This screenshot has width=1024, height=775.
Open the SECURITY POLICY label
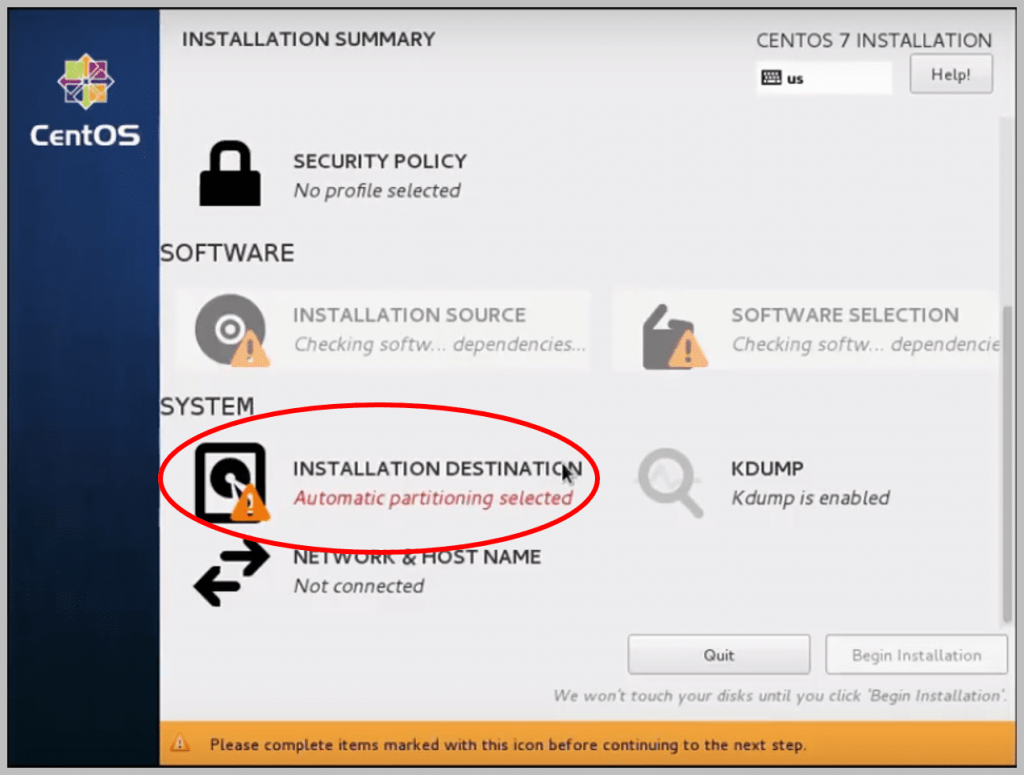(x=380, y=161)
